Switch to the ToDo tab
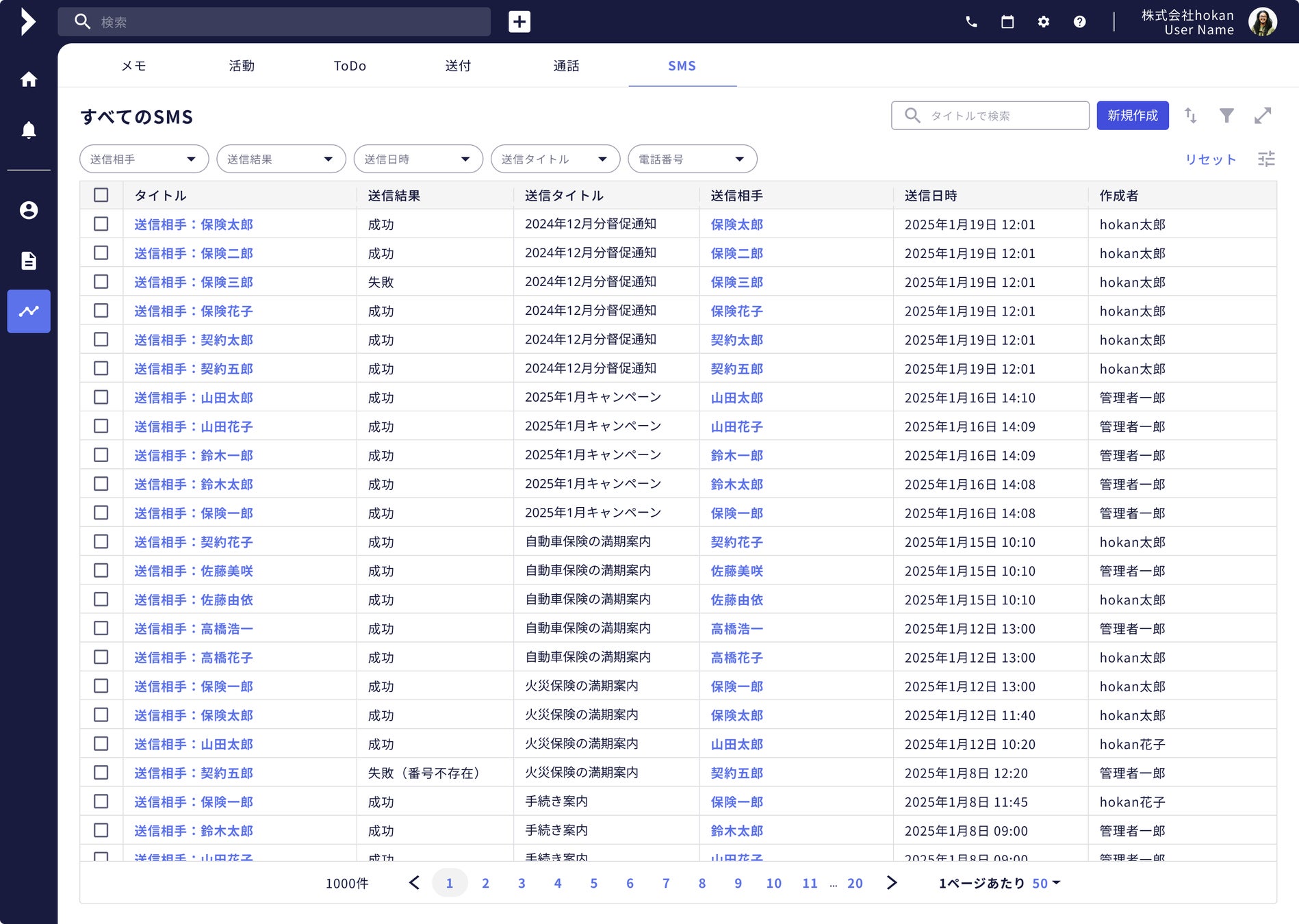Screen dimensions: 1299x924 (x=350, y=66)
